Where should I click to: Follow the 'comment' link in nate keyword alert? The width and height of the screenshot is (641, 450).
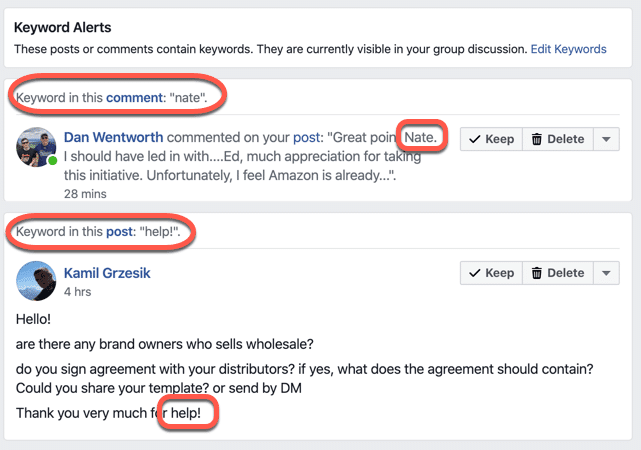tap(134, 98)
